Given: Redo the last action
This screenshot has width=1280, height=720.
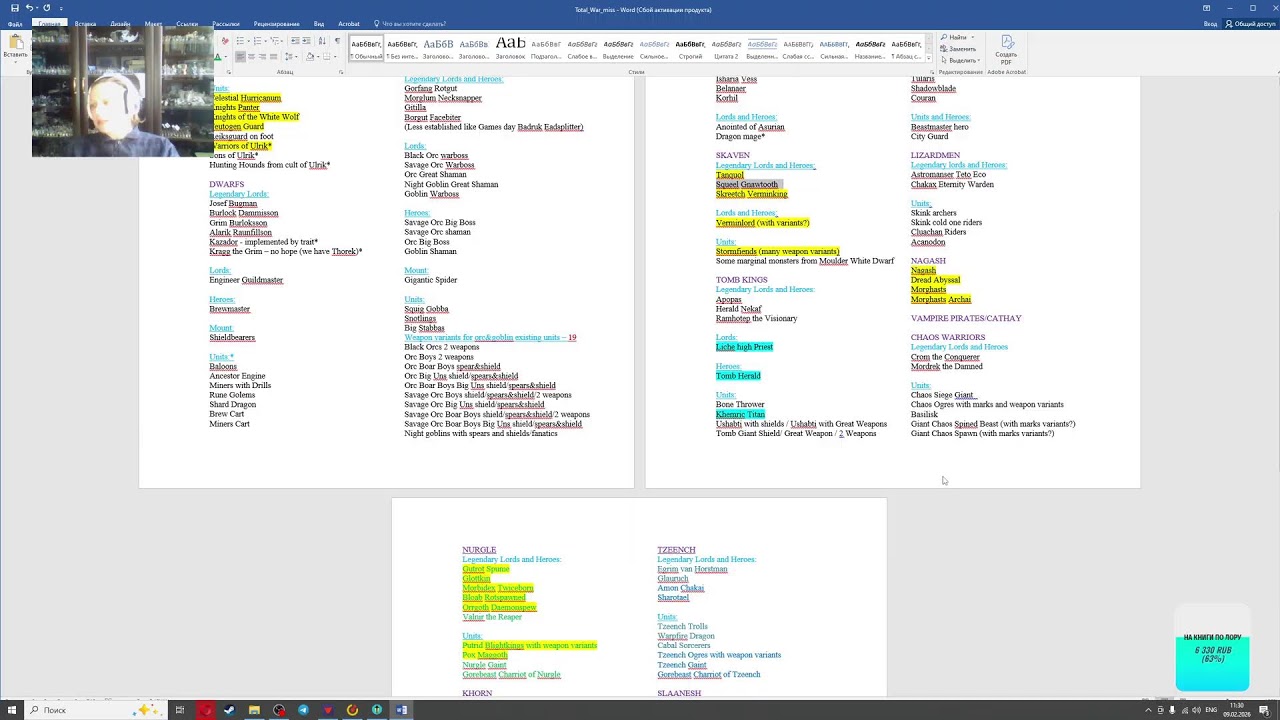Looking at the screenshot, I should coord(46,8).
